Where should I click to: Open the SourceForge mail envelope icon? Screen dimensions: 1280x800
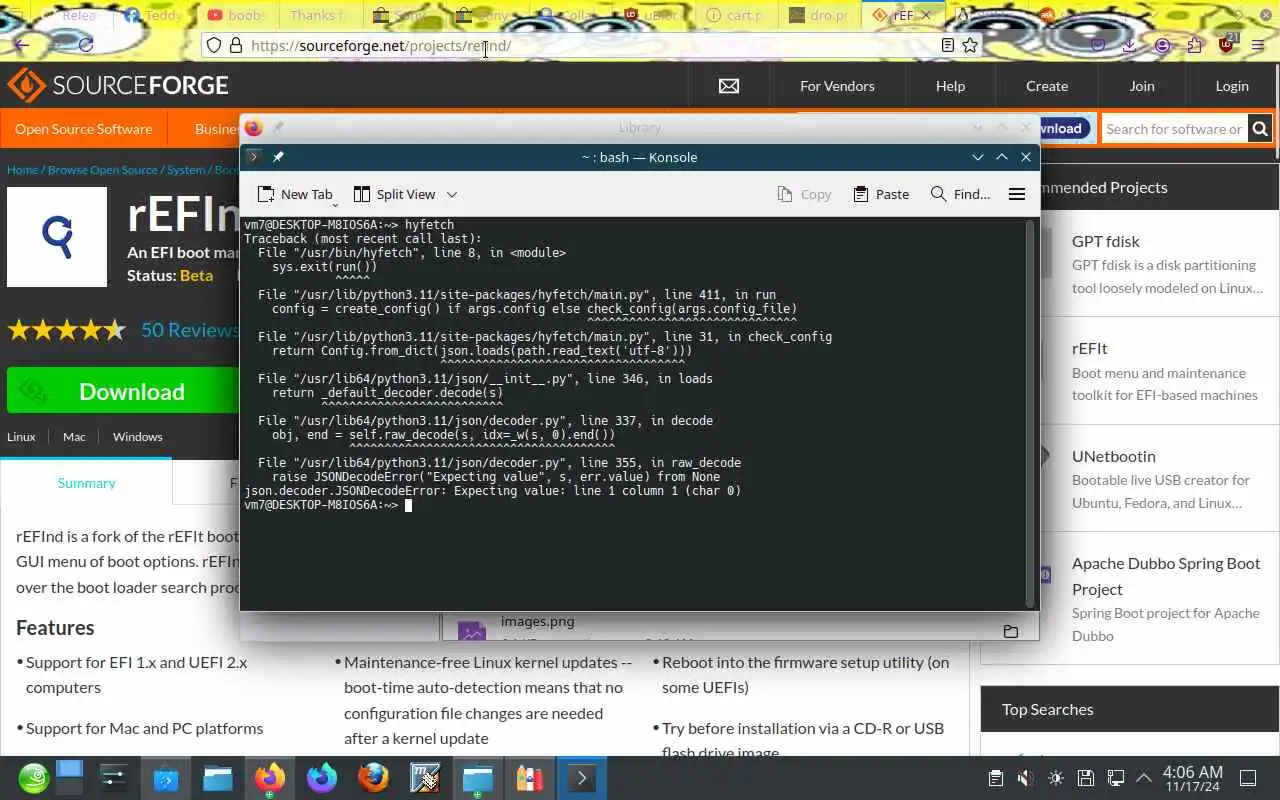[729, 86]
